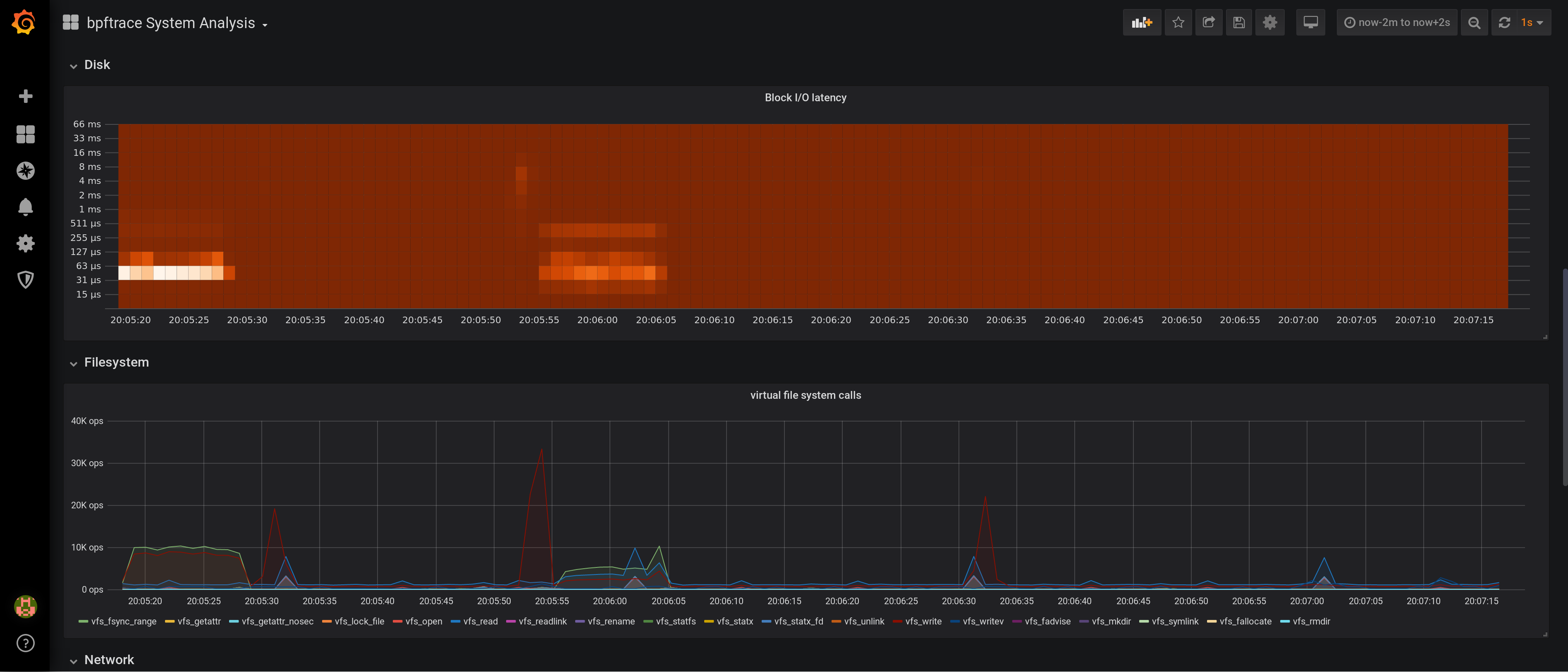Open dashboard settings gear in top bar
This screenshot has width=1568, height=672.
pos(1269,22)
